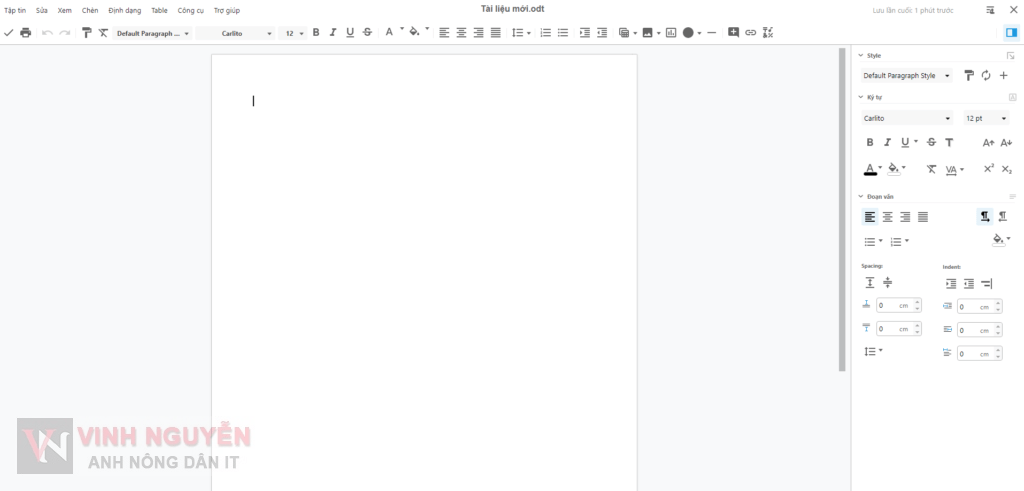Click the numbered list icon in toolbar
1024x491 pixels.
pyautogui.click(x=545, y=33)
